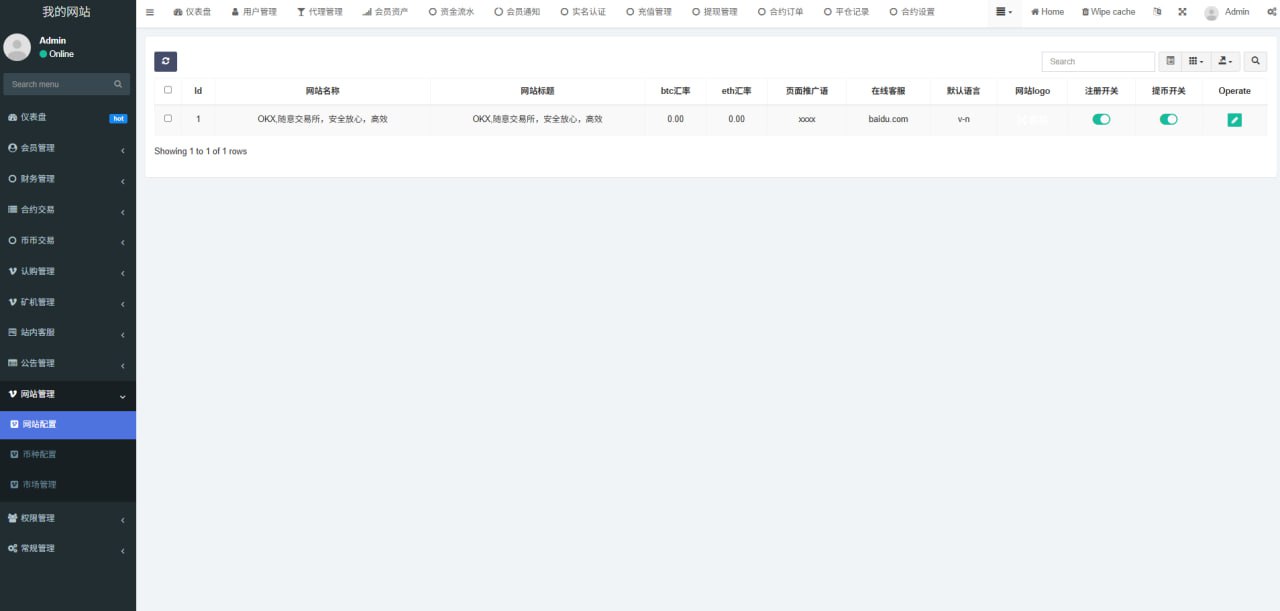Turn off the 注册开关 toggle

tap(1101, 119)
